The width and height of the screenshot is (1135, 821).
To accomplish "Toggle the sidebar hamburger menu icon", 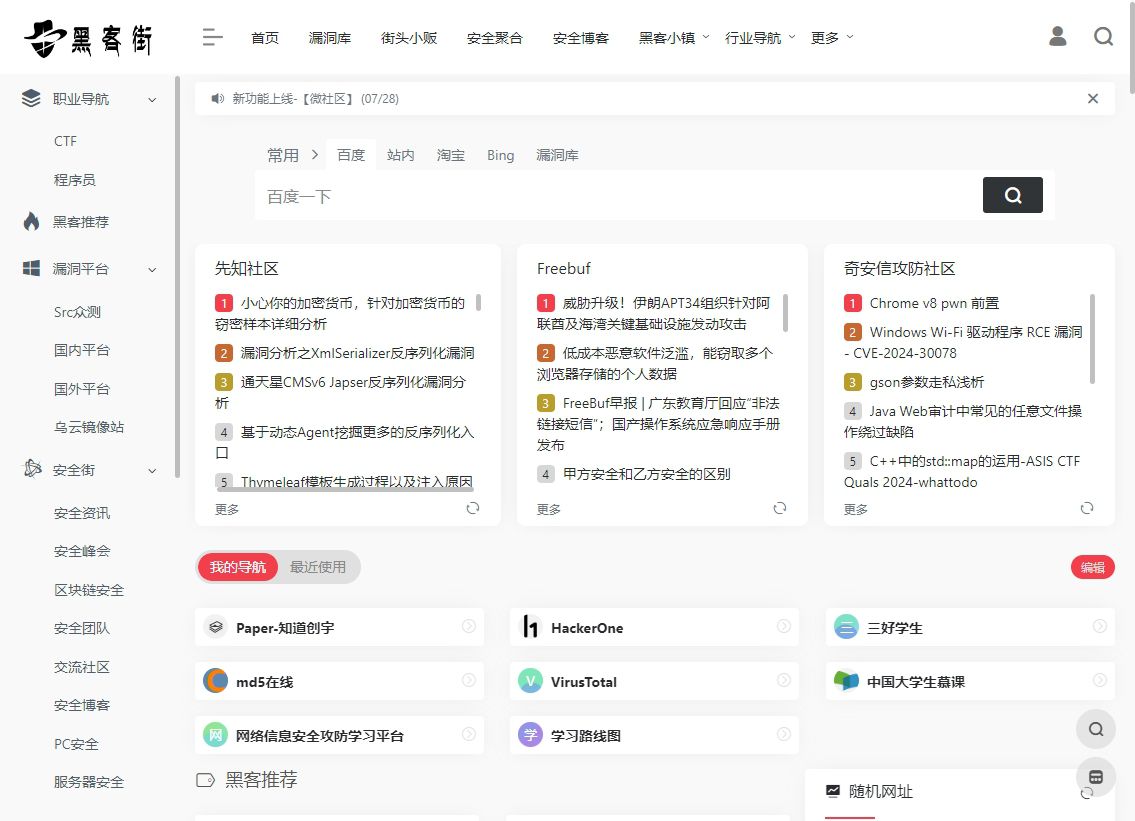I will pos(212,38).
